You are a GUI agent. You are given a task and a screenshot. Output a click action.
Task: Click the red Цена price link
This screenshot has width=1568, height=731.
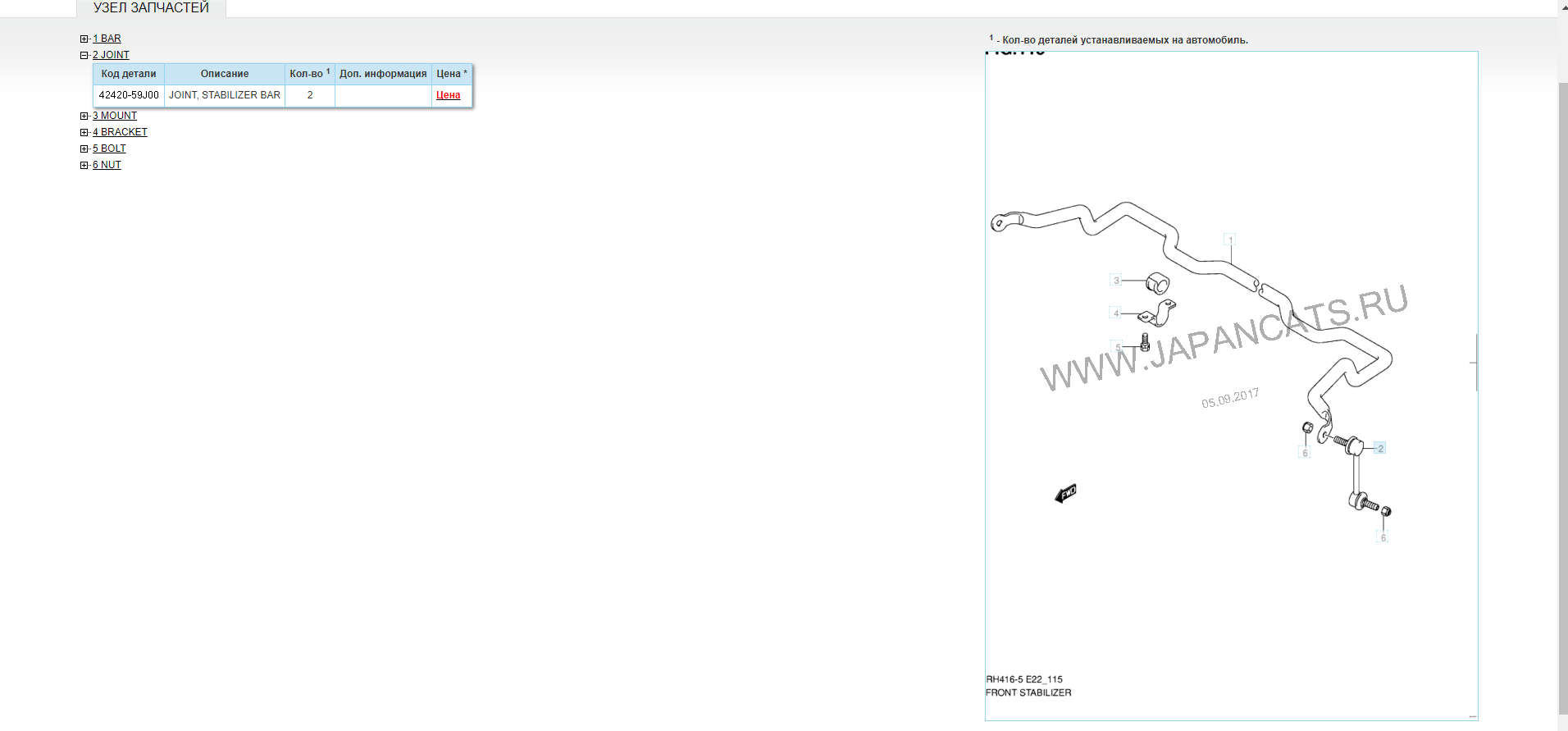[448, 95]
